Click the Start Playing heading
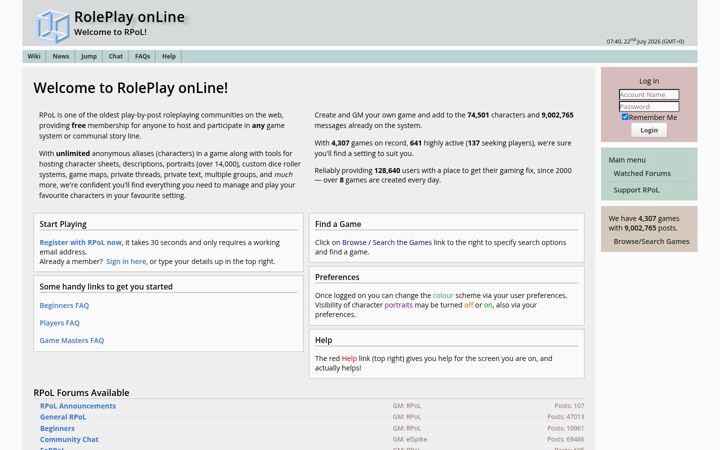This screenshot has height=450, width=720. tap(63, 224)
